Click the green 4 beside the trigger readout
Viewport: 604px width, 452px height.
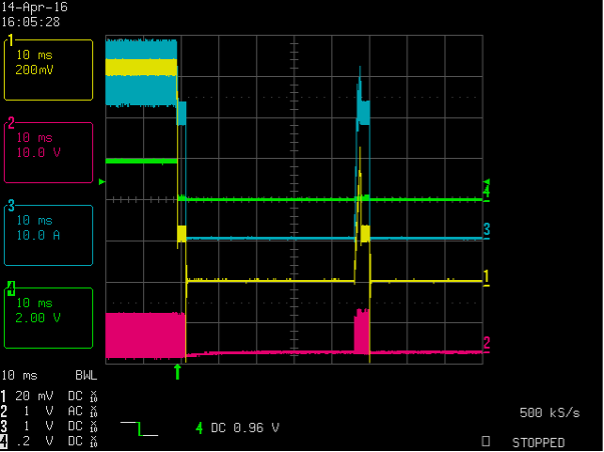pyautogui.click(x=199, y=428)
